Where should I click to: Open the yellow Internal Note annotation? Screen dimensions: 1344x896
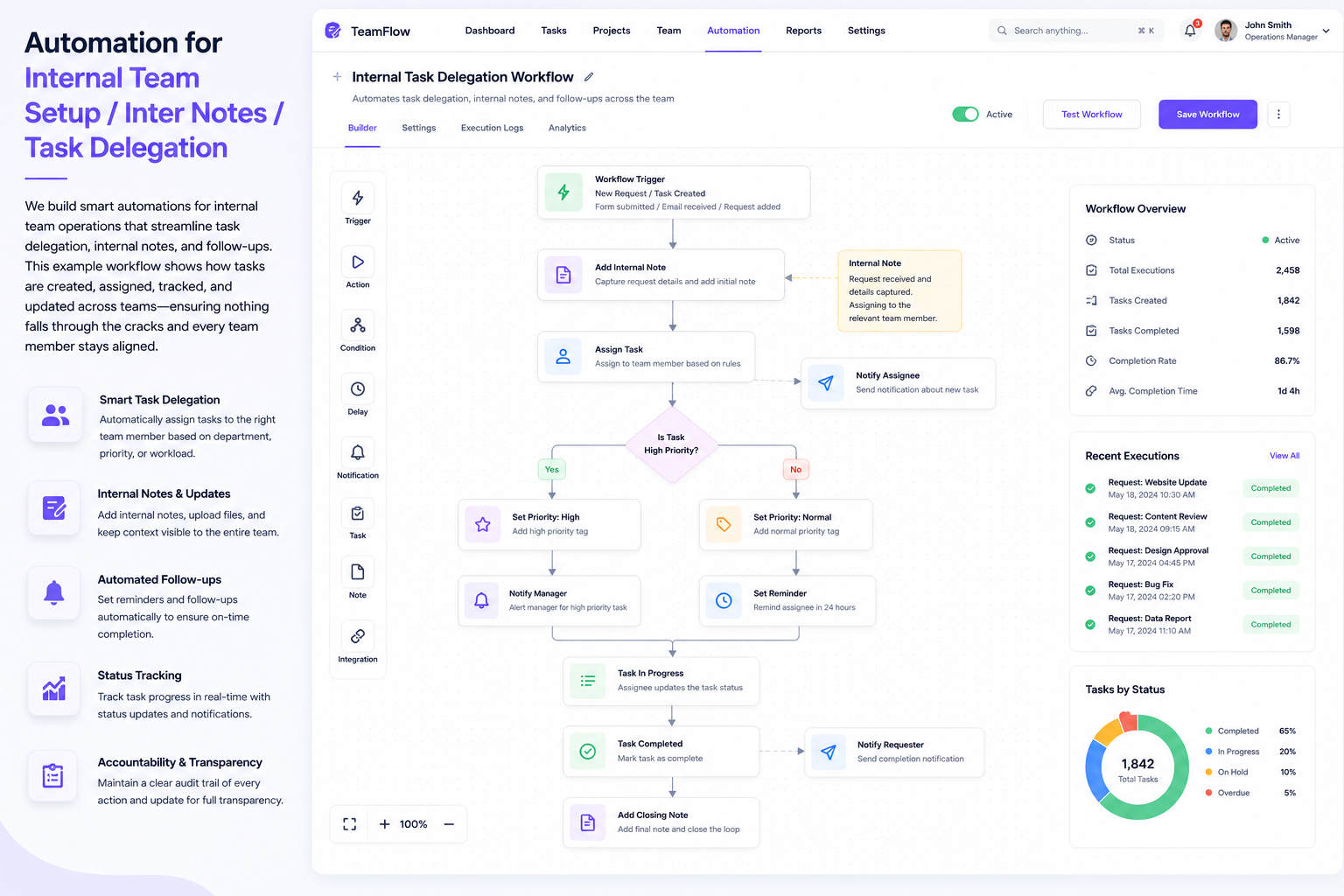click(x=899, y=291)
